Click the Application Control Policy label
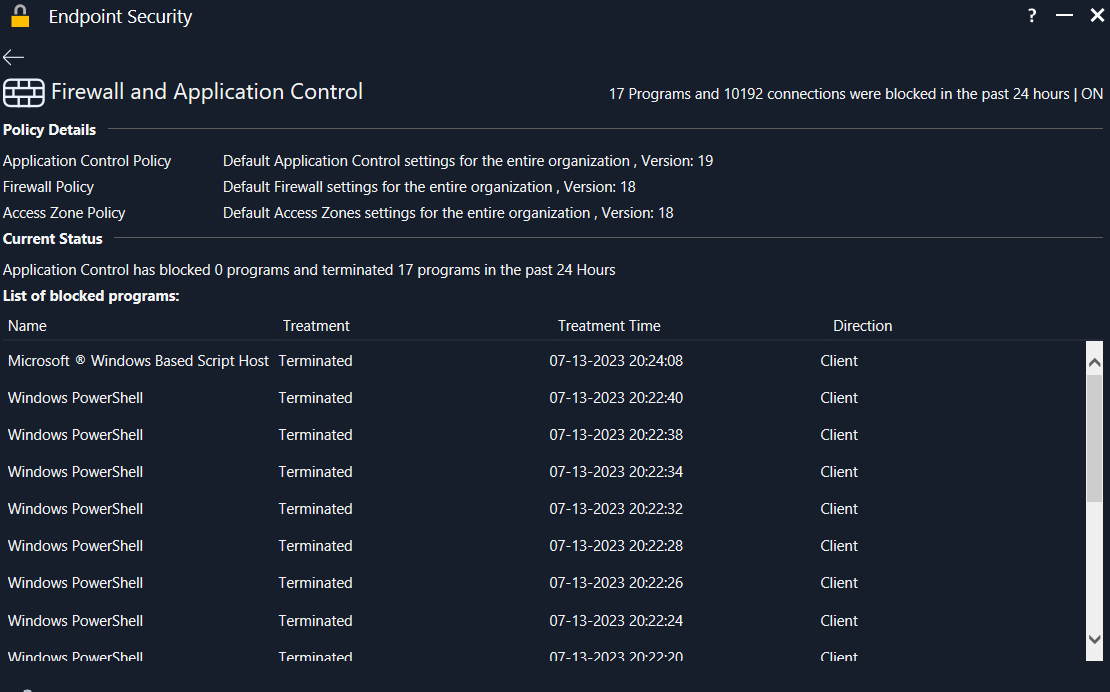 tap(87, 161)
